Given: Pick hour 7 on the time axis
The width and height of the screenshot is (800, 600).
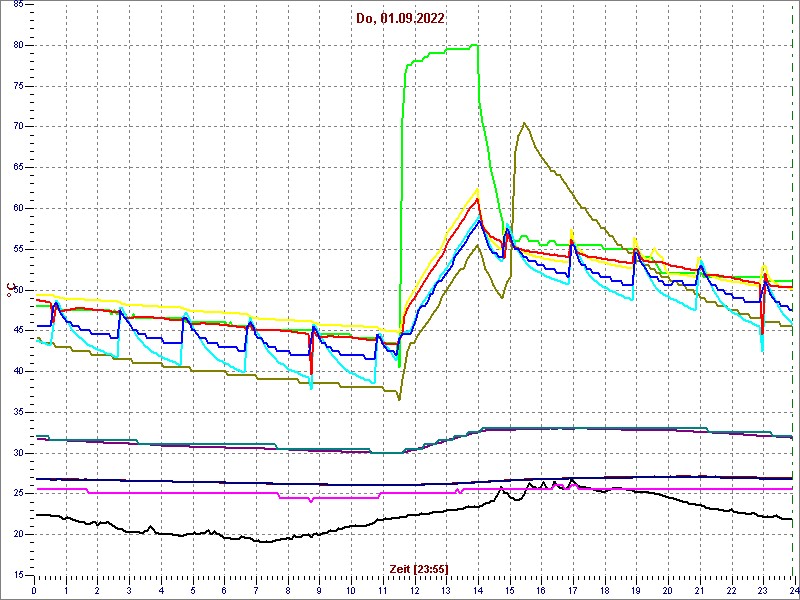Looking at the screenshot, I should click(256, 590).
